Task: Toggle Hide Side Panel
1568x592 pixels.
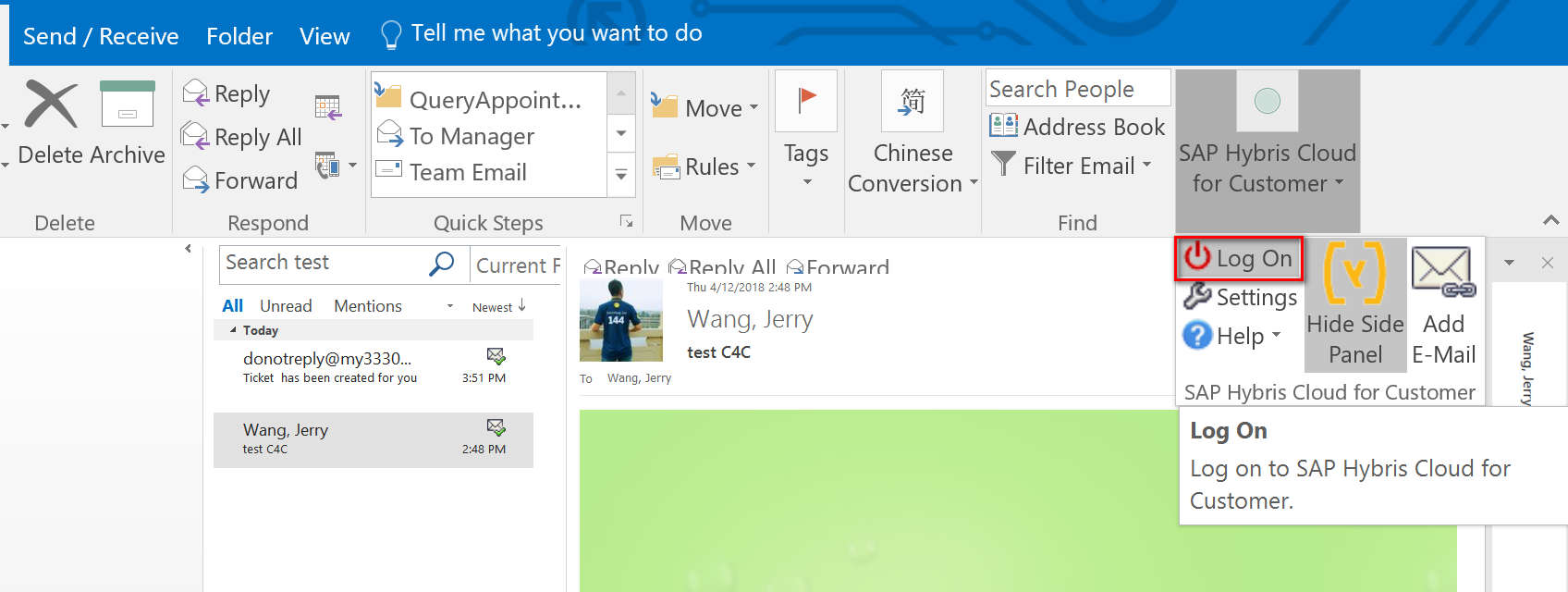Action: pos(1355,304)
